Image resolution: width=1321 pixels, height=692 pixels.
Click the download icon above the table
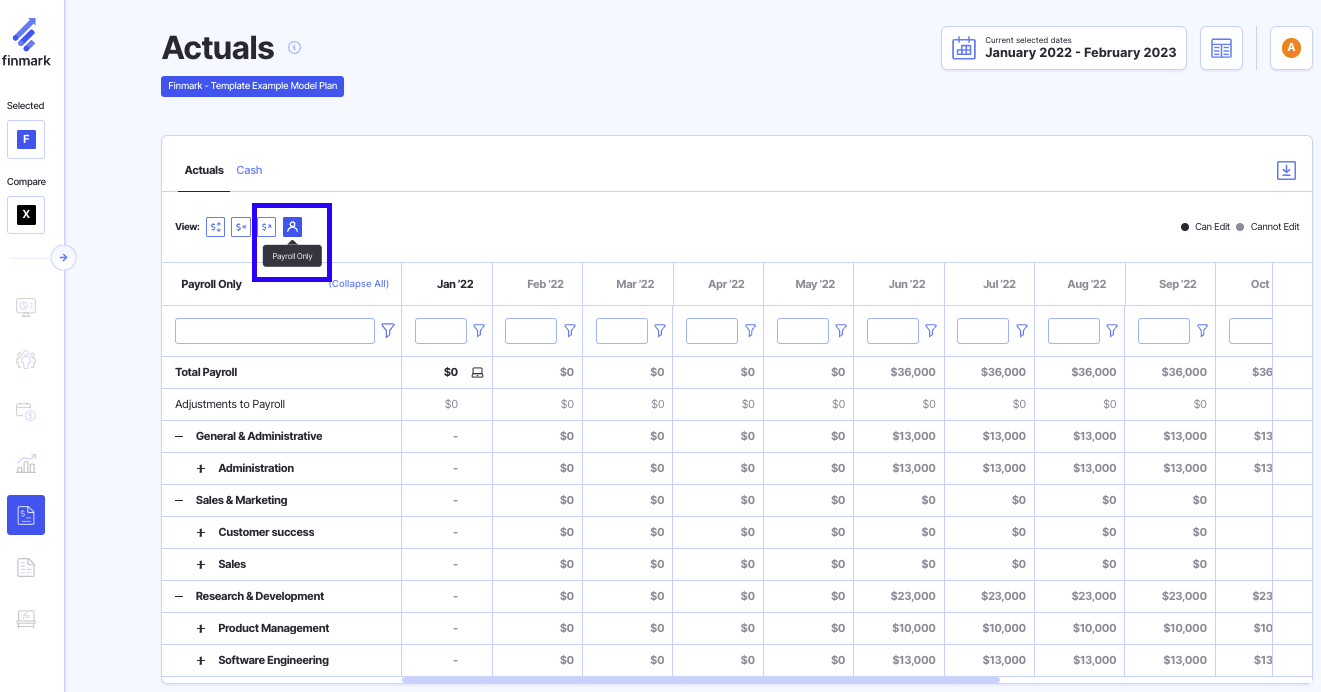coord(1286,170)
